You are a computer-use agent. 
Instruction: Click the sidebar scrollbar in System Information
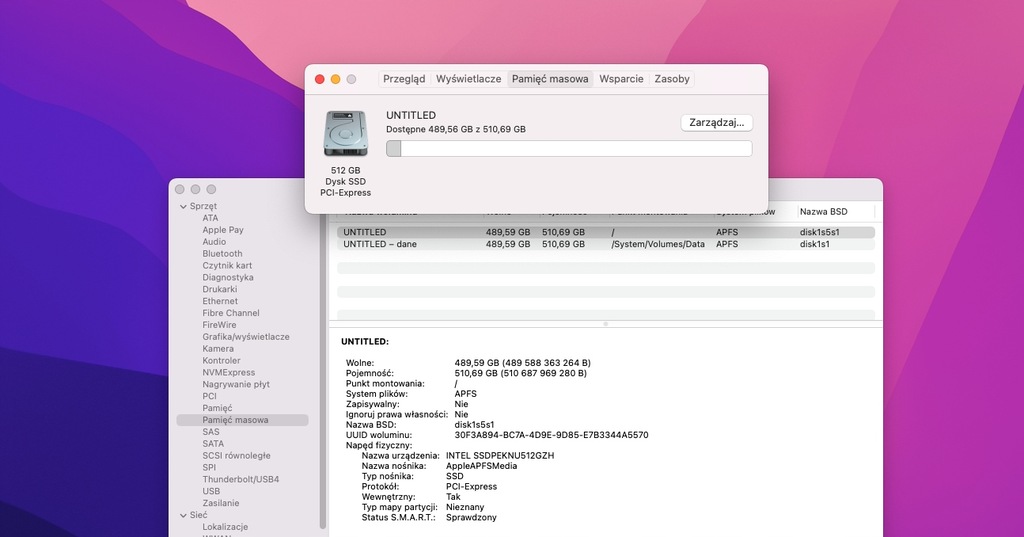(x=322, y=366)
